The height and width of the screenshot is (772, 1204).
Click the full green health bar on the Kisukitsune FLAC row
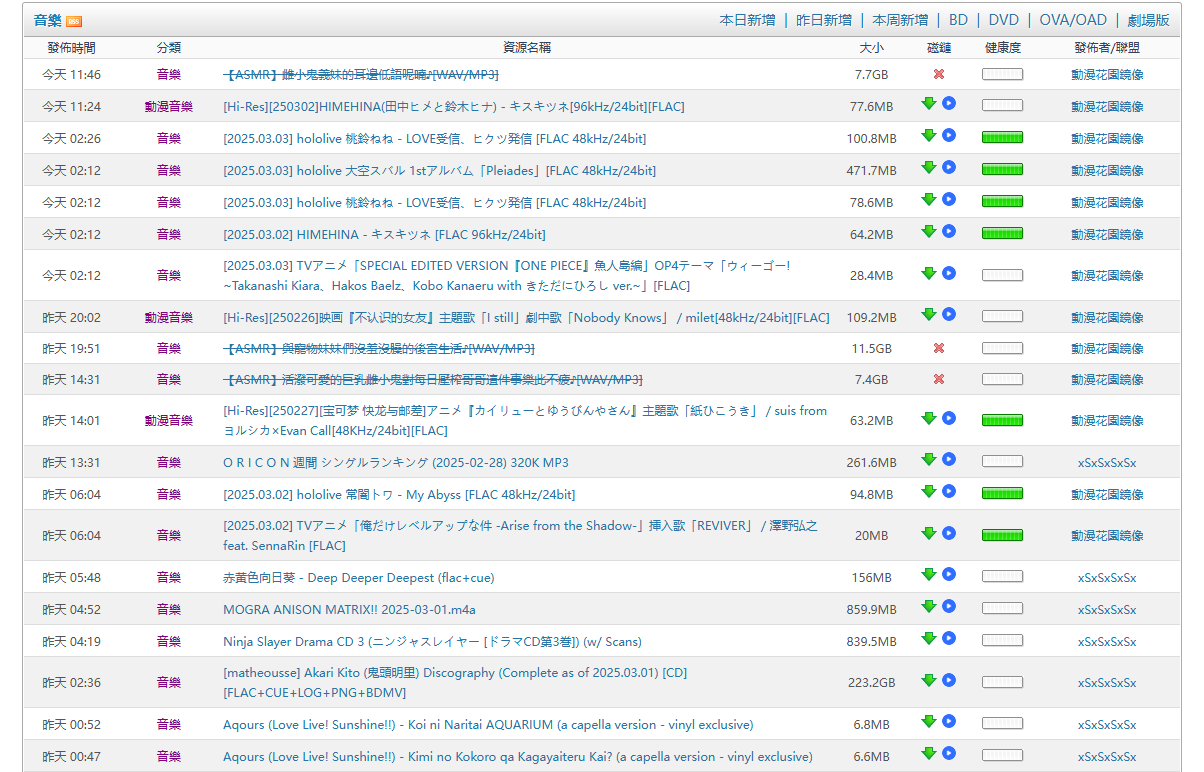tap(1002, 231)
